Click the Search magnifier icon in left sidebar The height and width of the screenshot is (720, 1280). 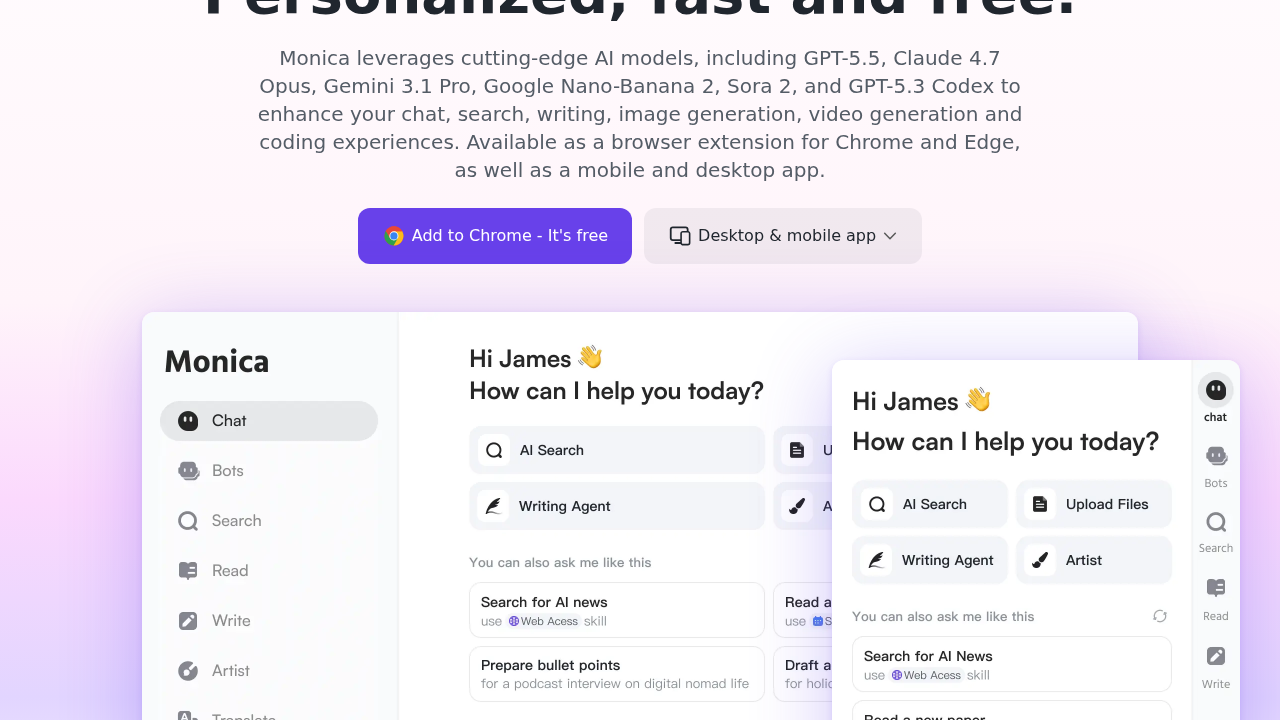[x=188, y=521]
